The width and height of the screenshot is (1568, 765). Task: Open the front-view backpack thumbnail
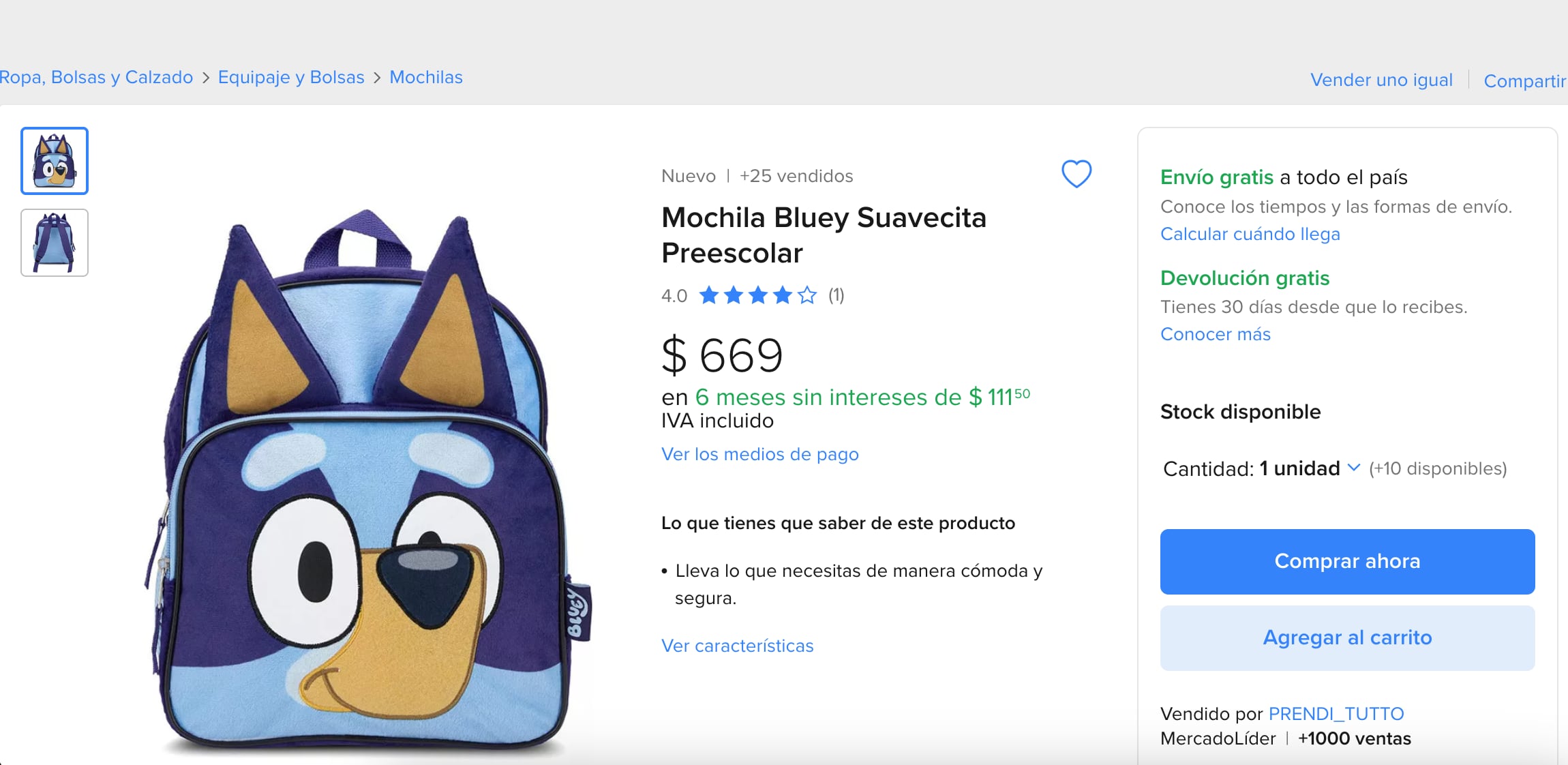coord(55,160)
